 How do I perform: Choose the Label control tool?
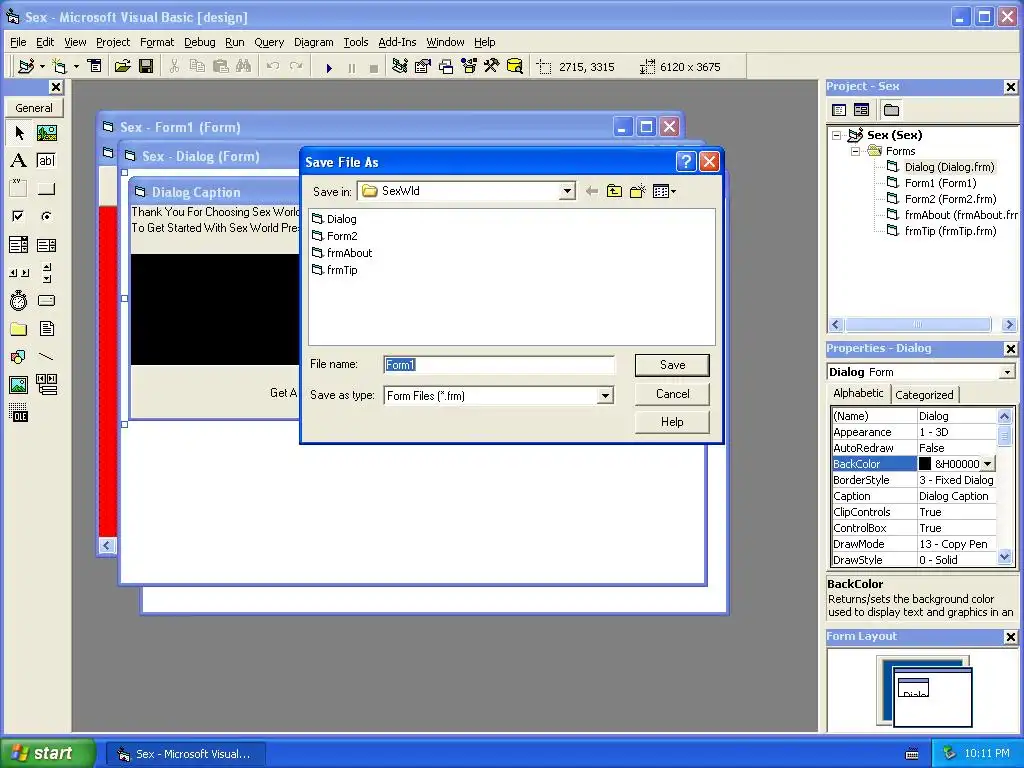coord(19,161)
